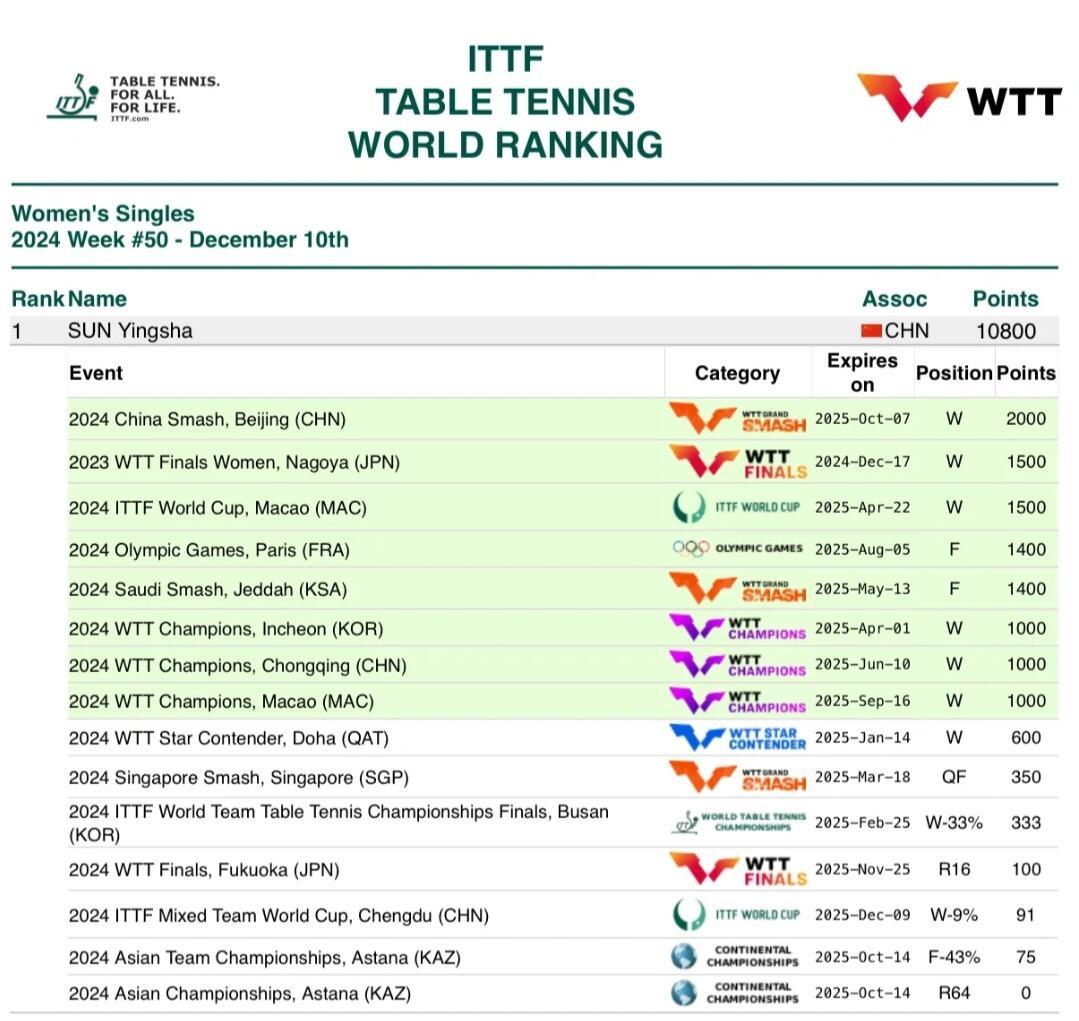Viewport: 1079px width, 1021px height.
Task: Click expiry date 2025-Dec-09
Action: click(862, 915)
